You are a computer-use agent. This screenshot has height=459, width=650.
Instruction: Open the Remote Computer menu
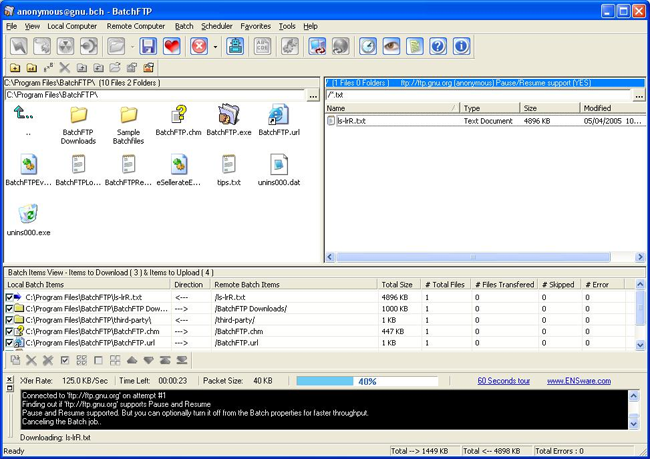[136, 26]
